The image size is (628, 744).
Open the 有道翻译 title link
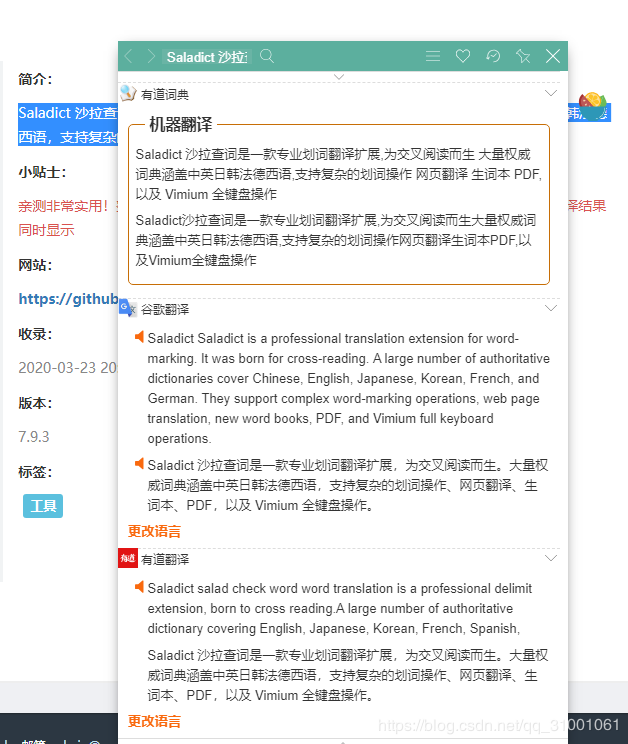point(165,560)
